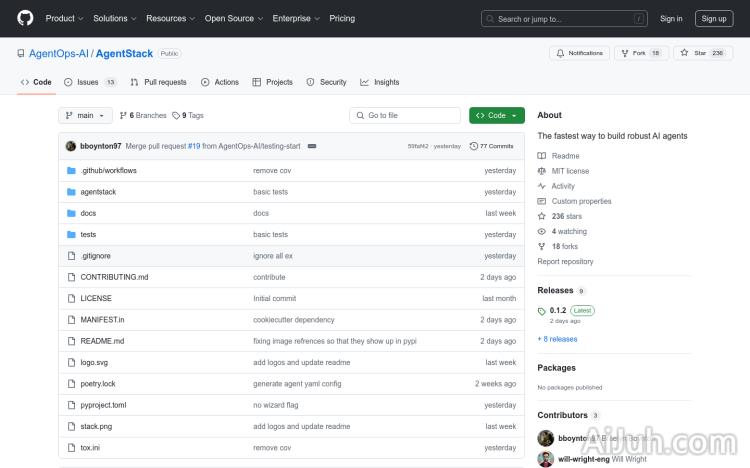Click the .gitignore file icon
Viewport: 750px width, 468px height.
click(x=71, y=256)
